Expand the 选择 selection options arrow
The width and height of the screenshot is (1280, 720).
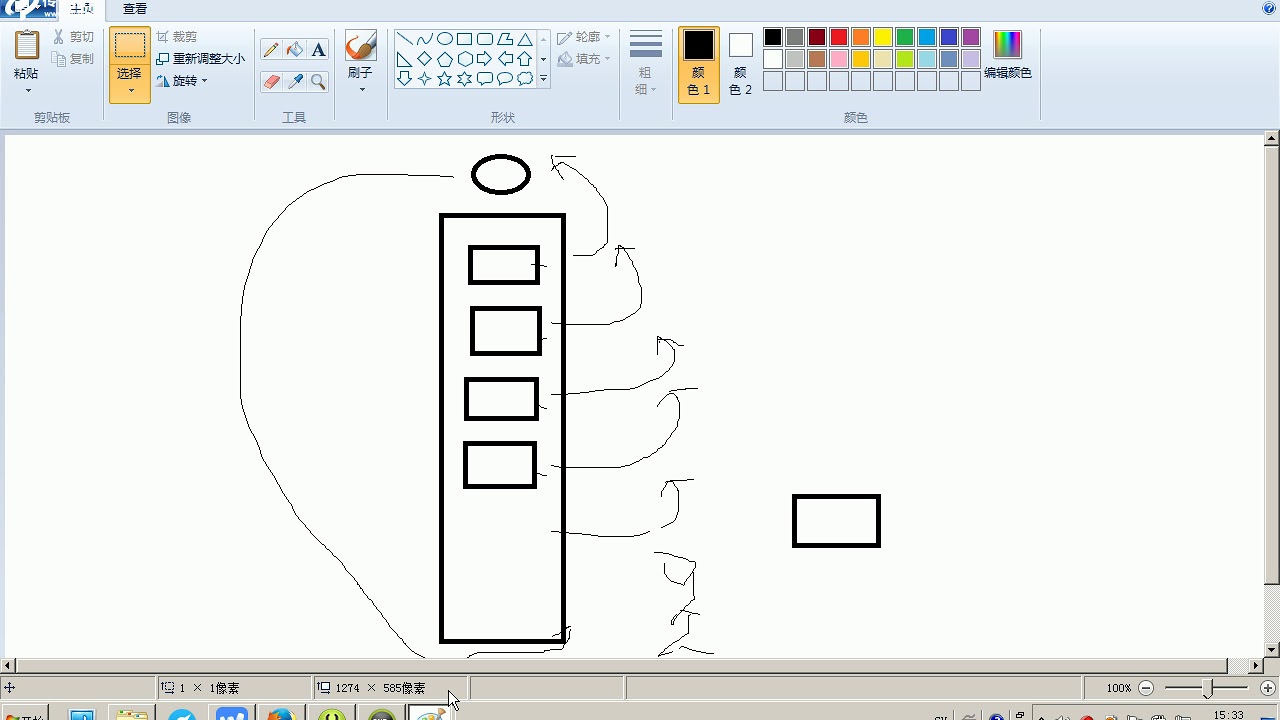pyautogui.click(x=130, y=91)
